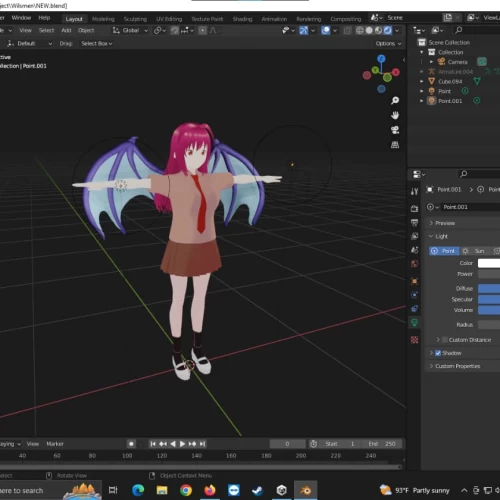Click the light Color swatch
Image resolution: width=500 pixels, height=500 pixels.
[x=489, y=263]
